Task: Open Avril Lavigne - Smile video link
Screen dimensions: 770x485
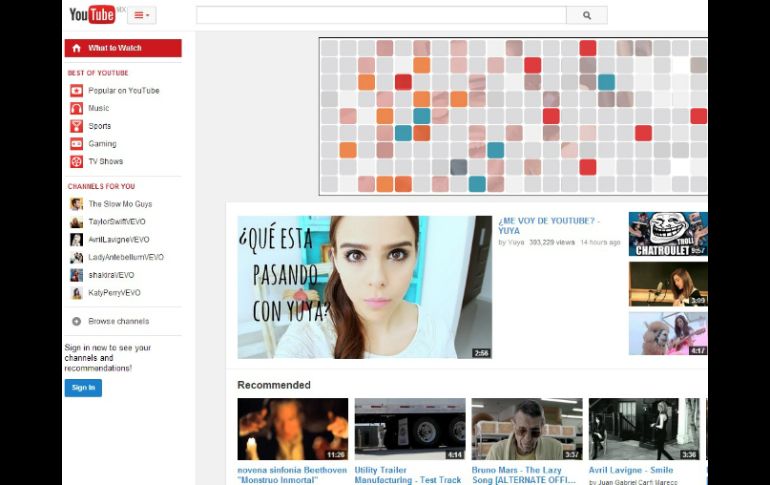Action: click(x=630, y=469)
